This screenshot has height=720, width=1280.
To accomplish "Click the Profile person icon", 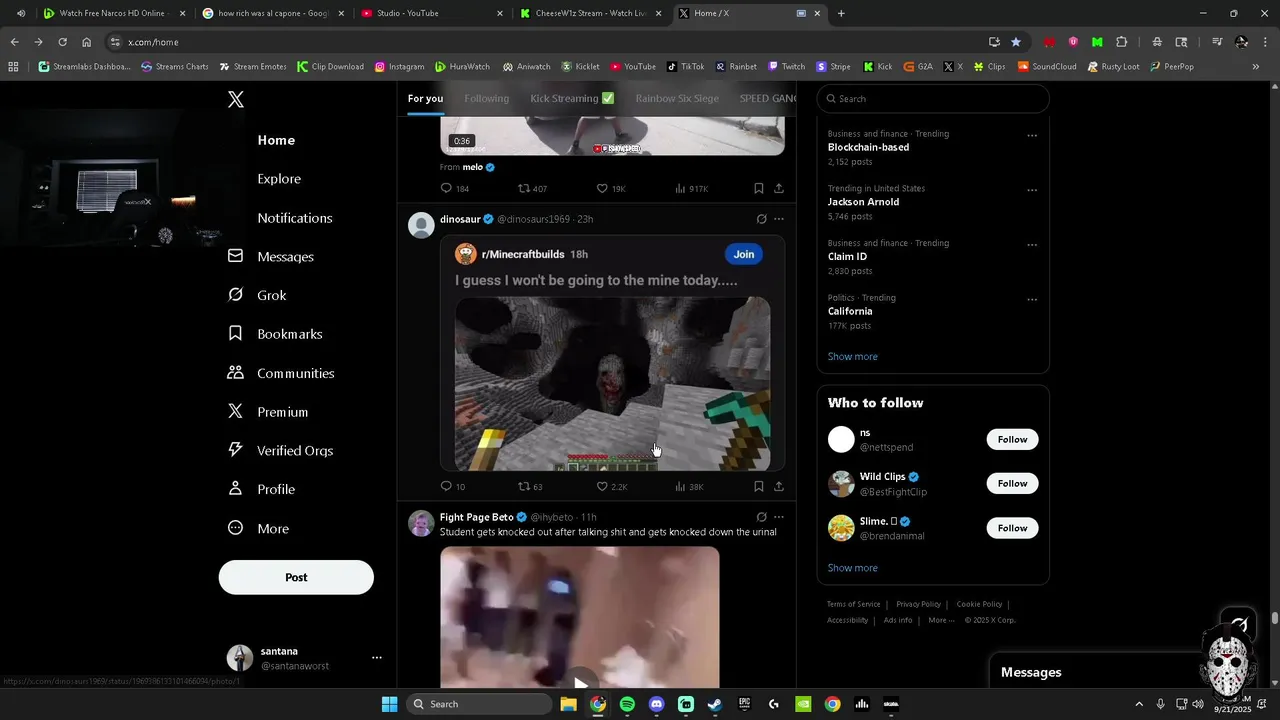I will [x=235, y=489].
